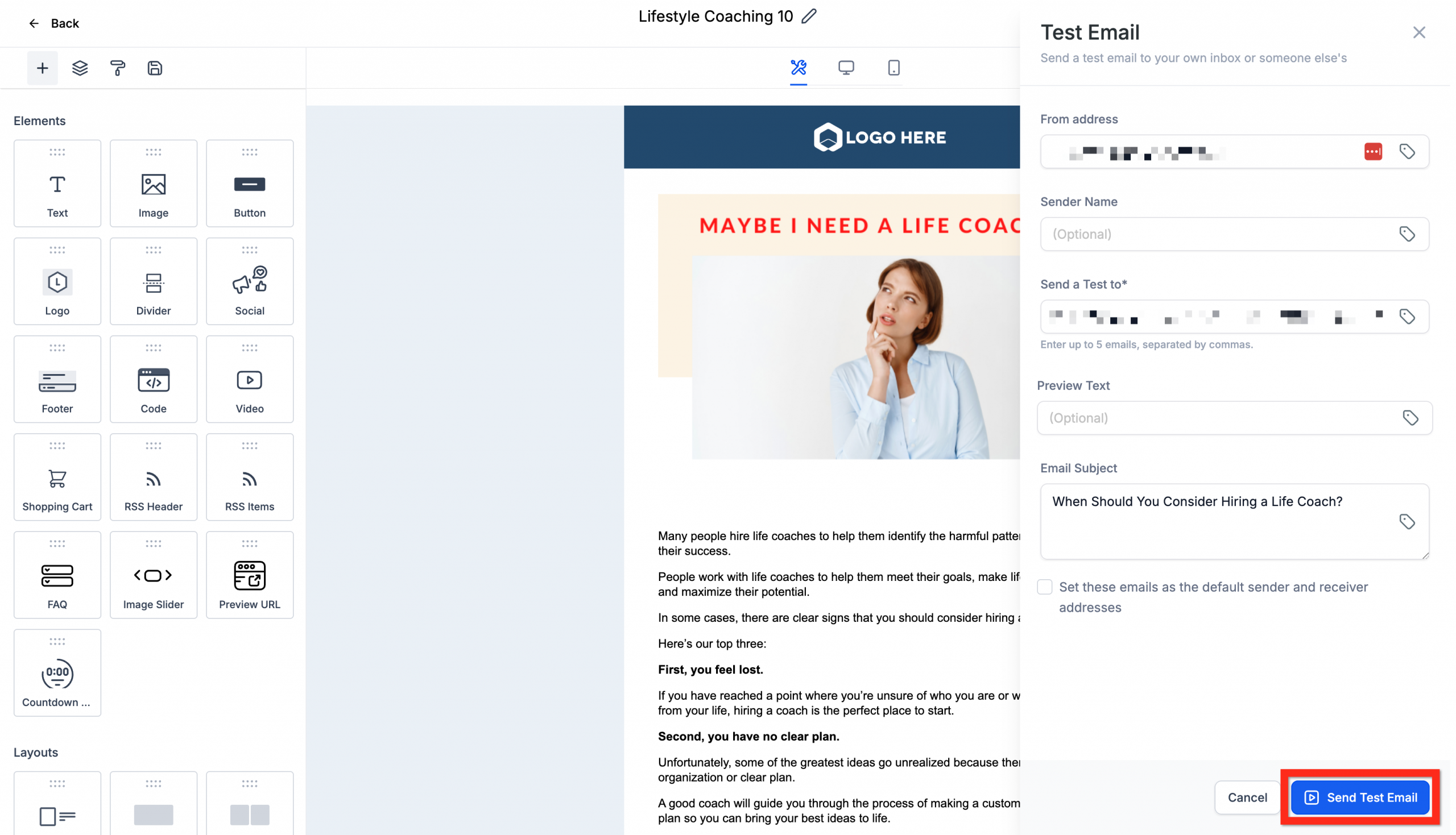
Task: Select the Image element
Action: click(x=152, y=182)
